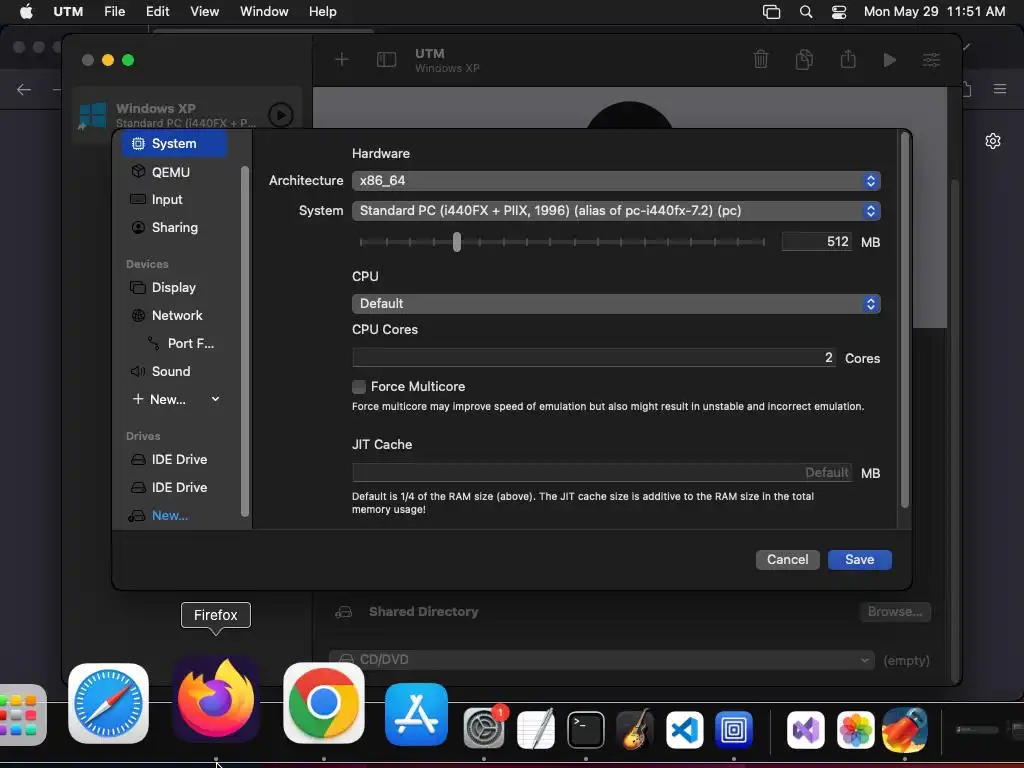
Task: Click the clone VM icon
Action: 804,59
